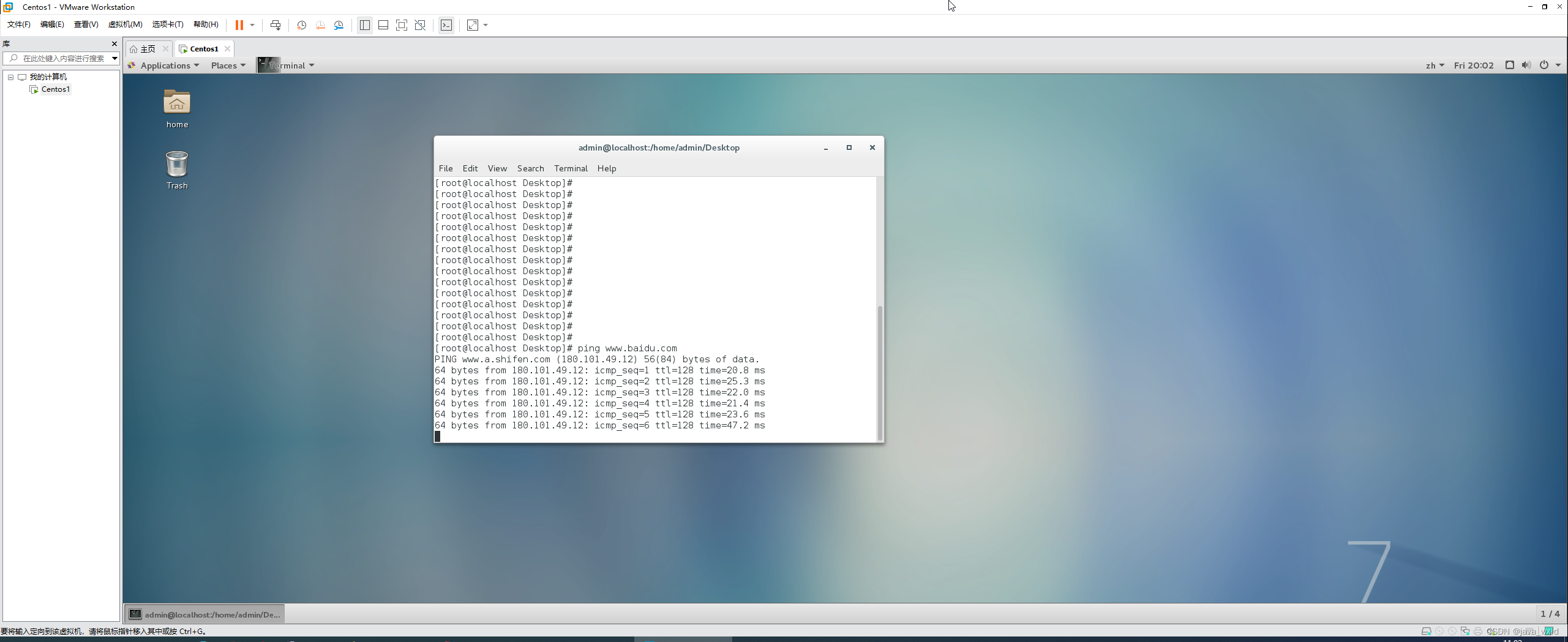The height and width of the screenshot is (642, 1568).
Task: Open the terminal Search menu
Action: click(x=530, y=168)
